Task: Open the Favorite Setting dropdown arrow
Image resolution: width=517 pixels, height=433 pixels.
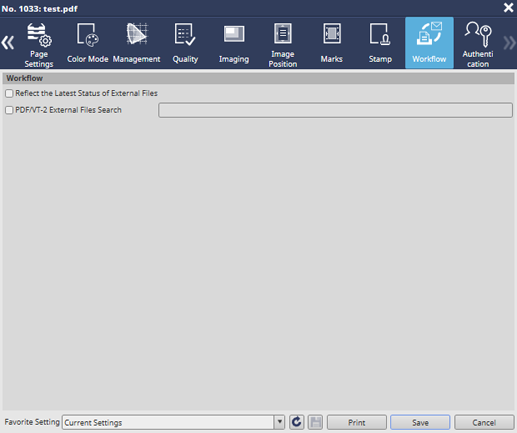Action: coord(280,422)
